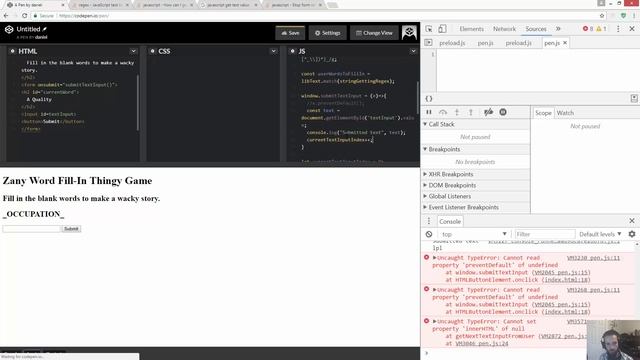Open the Watch pane tab

click(x=565, y=113)
